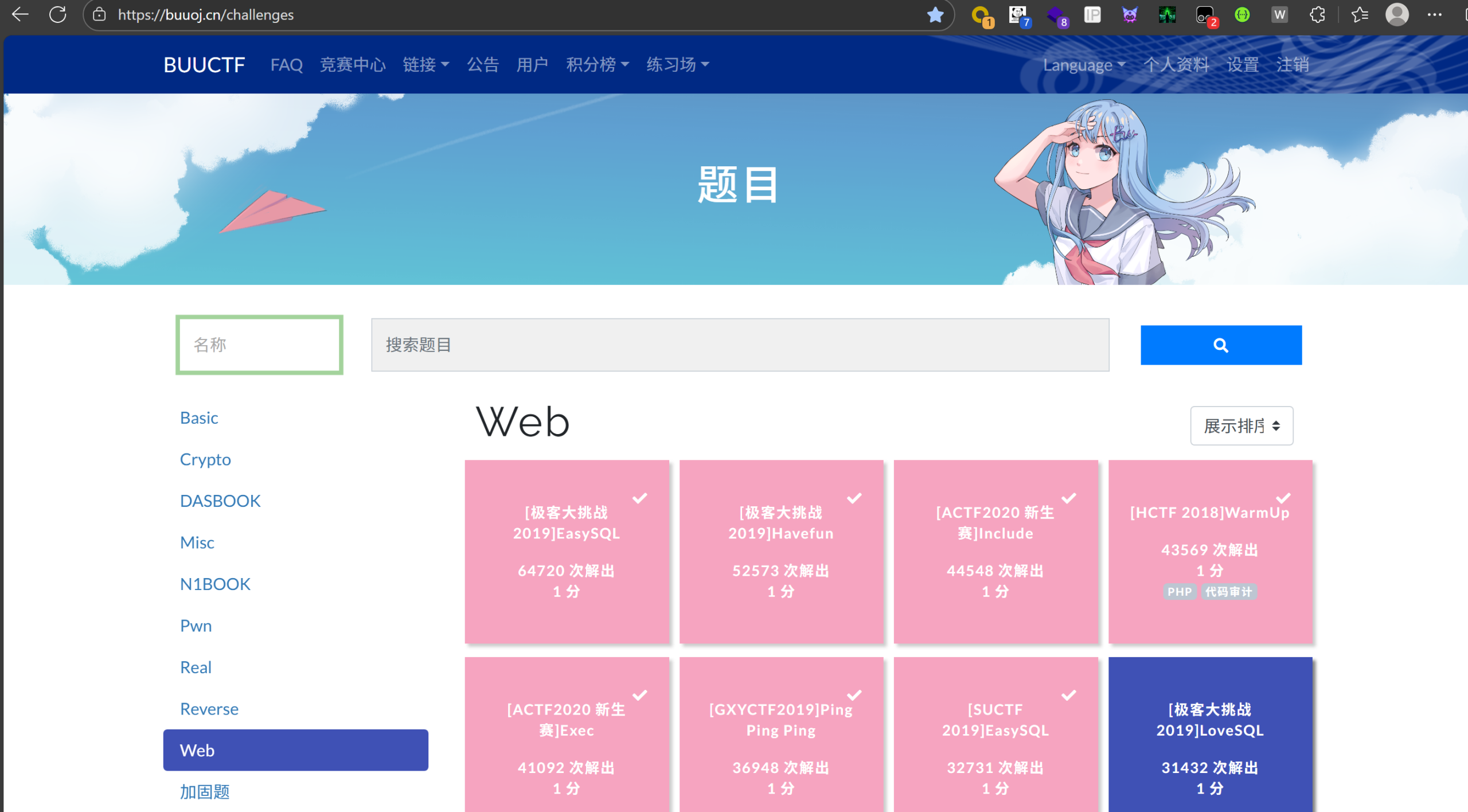Click the browser back arrow
The height and width of the screenshot is (812, 1468).
tap(19, 14)
